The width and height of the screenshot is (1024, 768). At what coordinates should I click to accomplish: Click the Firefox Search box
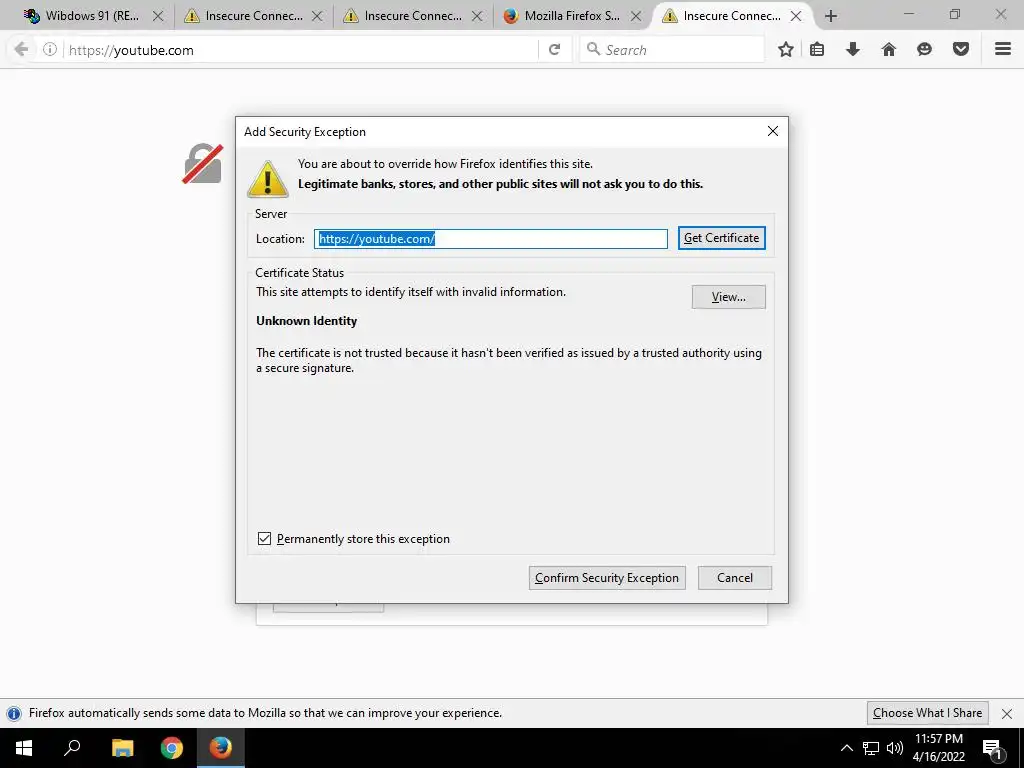(671, 50)
